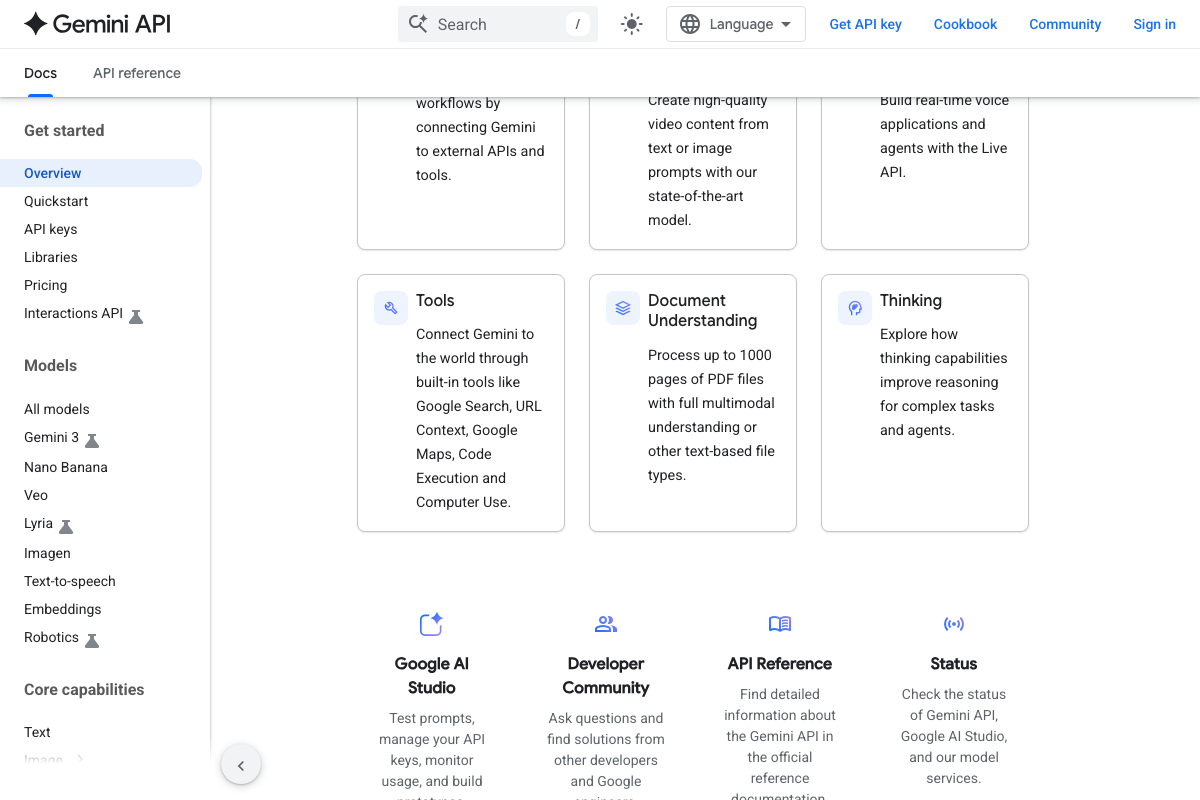The height and width of the screenshot is (800, 1200).
Task: Open the Cookbook page
Action: tap(965, 23)
